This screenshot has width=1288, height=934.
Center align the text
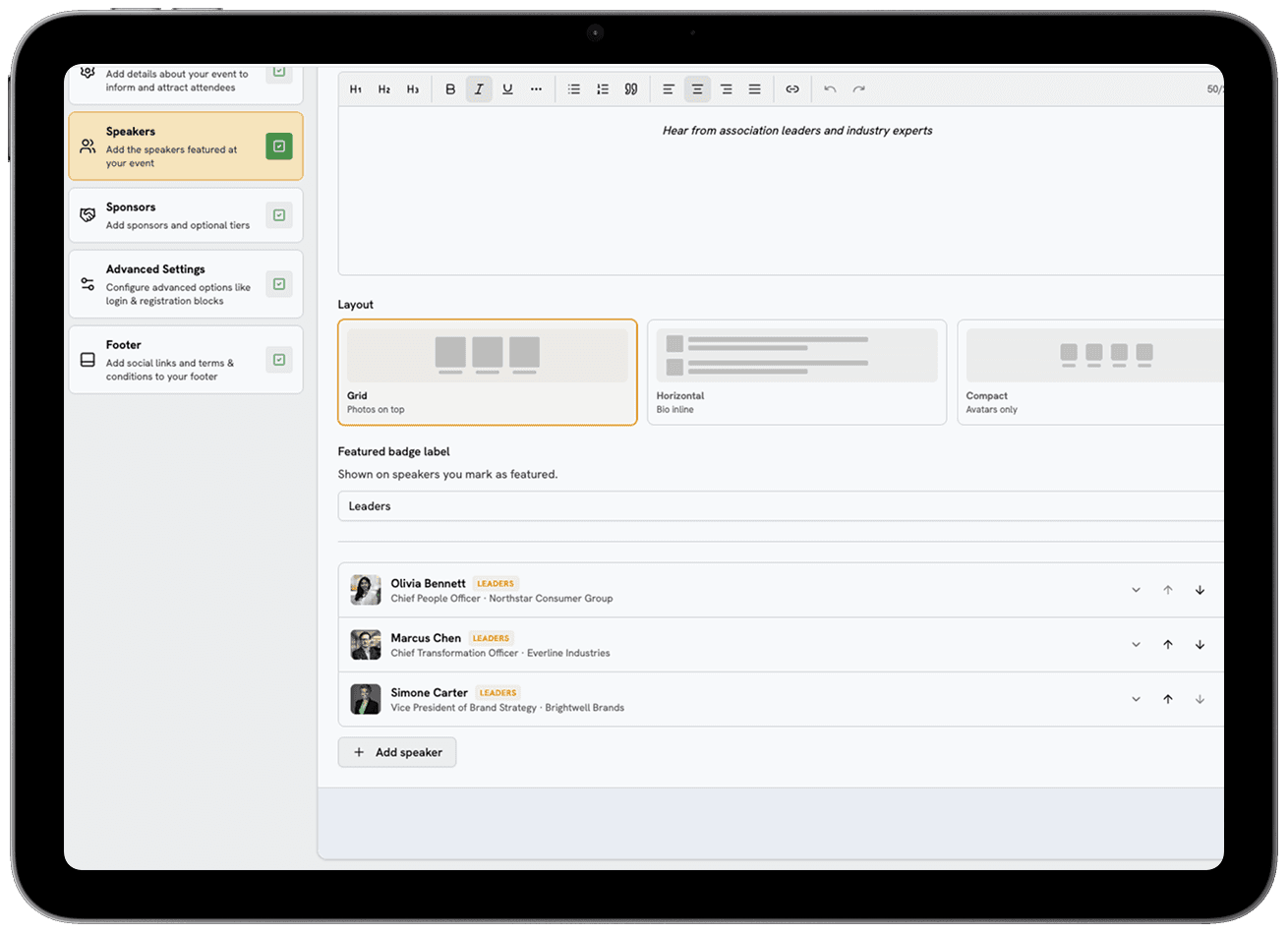697,89
